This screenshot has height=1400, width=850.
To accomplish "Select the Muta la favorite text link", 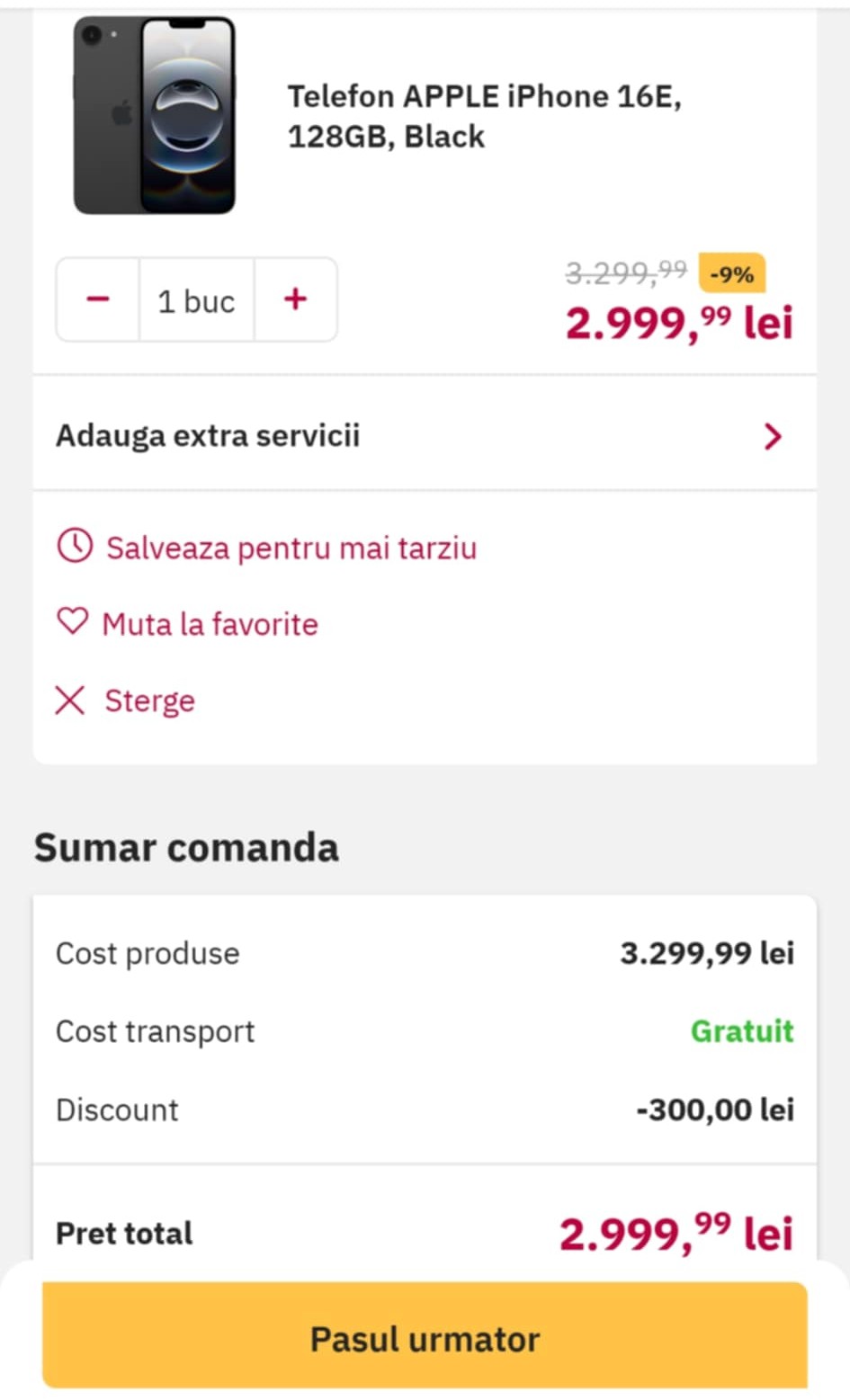I will 210,624.
